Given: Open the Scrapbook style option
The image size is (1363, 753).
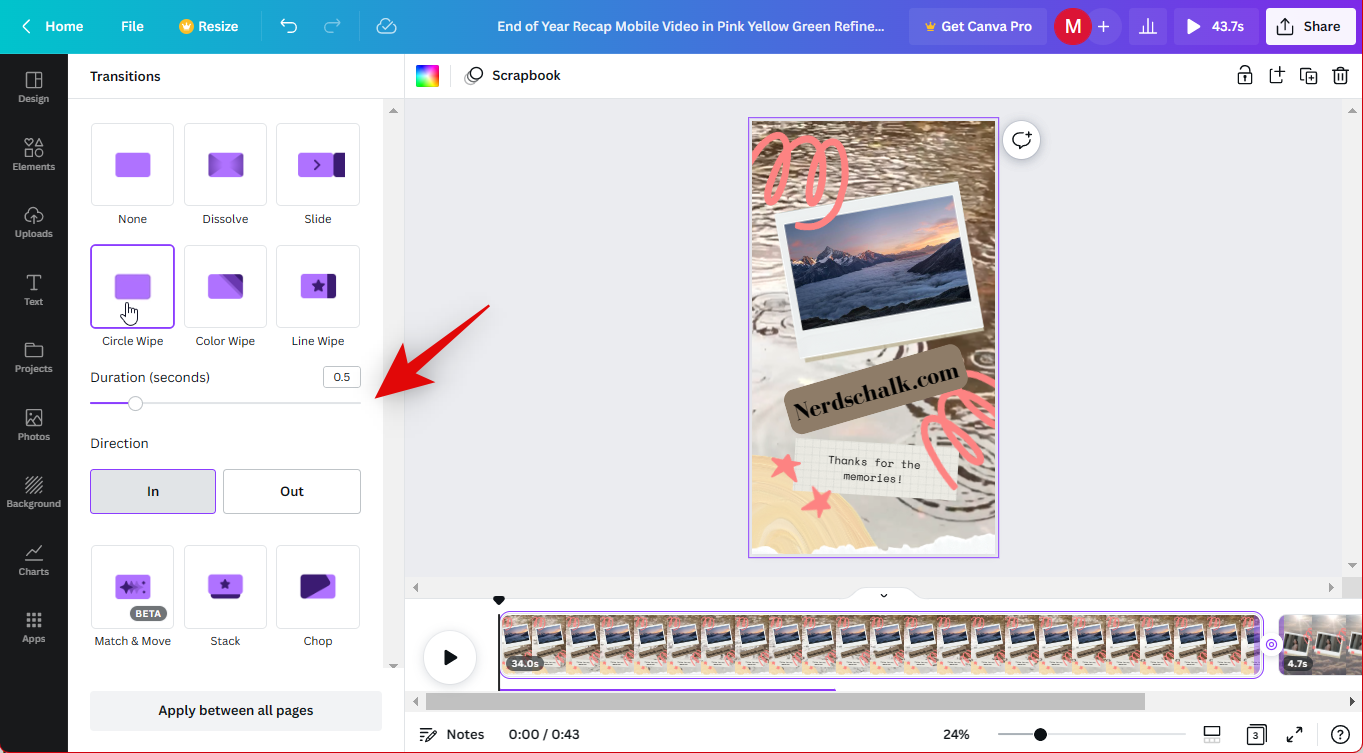Looking at the screenshot, I should pyautogui.click(x=513, y=75).
